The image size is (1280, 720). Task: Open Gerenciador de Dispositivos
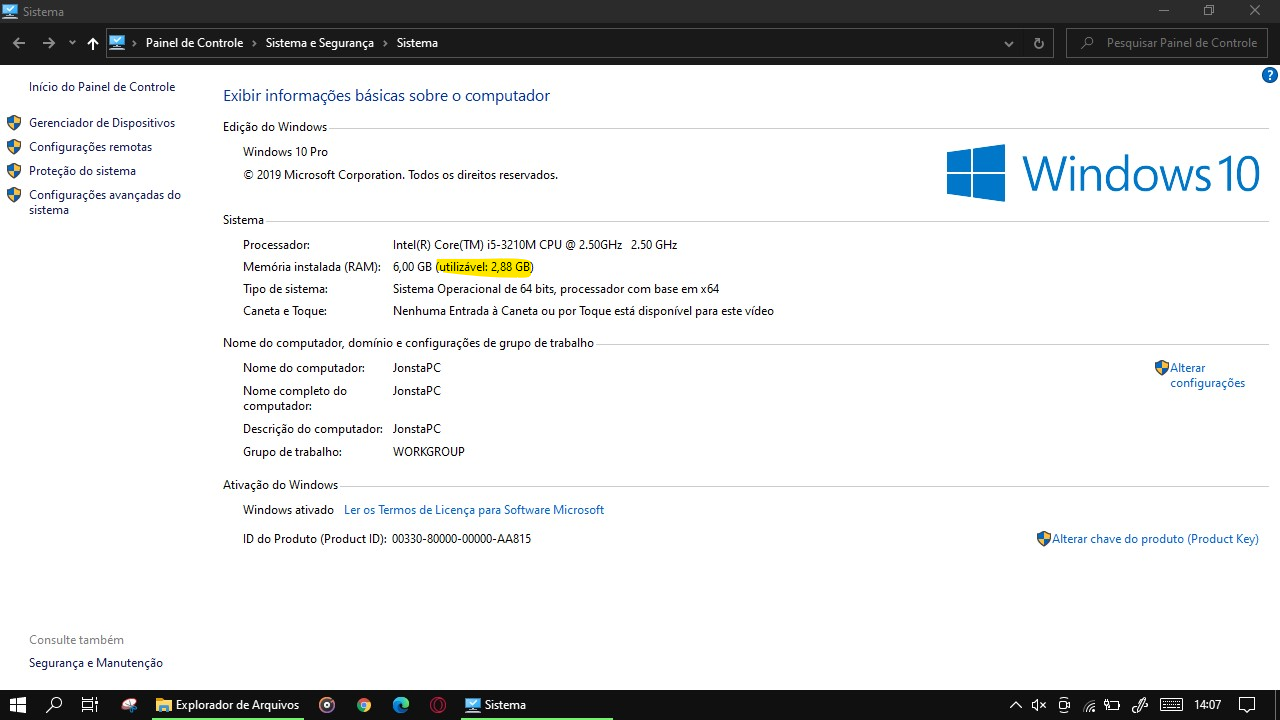click(102, 123)
